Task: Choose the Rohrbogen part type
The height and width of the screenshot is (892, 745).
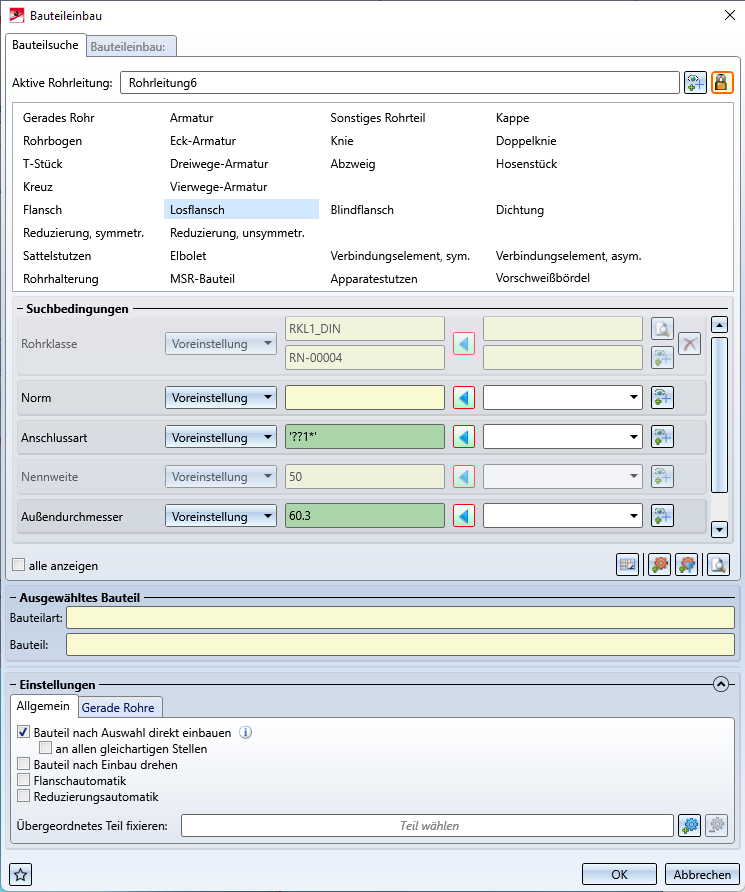Action: pyautogui.click(x=52, y=141)
